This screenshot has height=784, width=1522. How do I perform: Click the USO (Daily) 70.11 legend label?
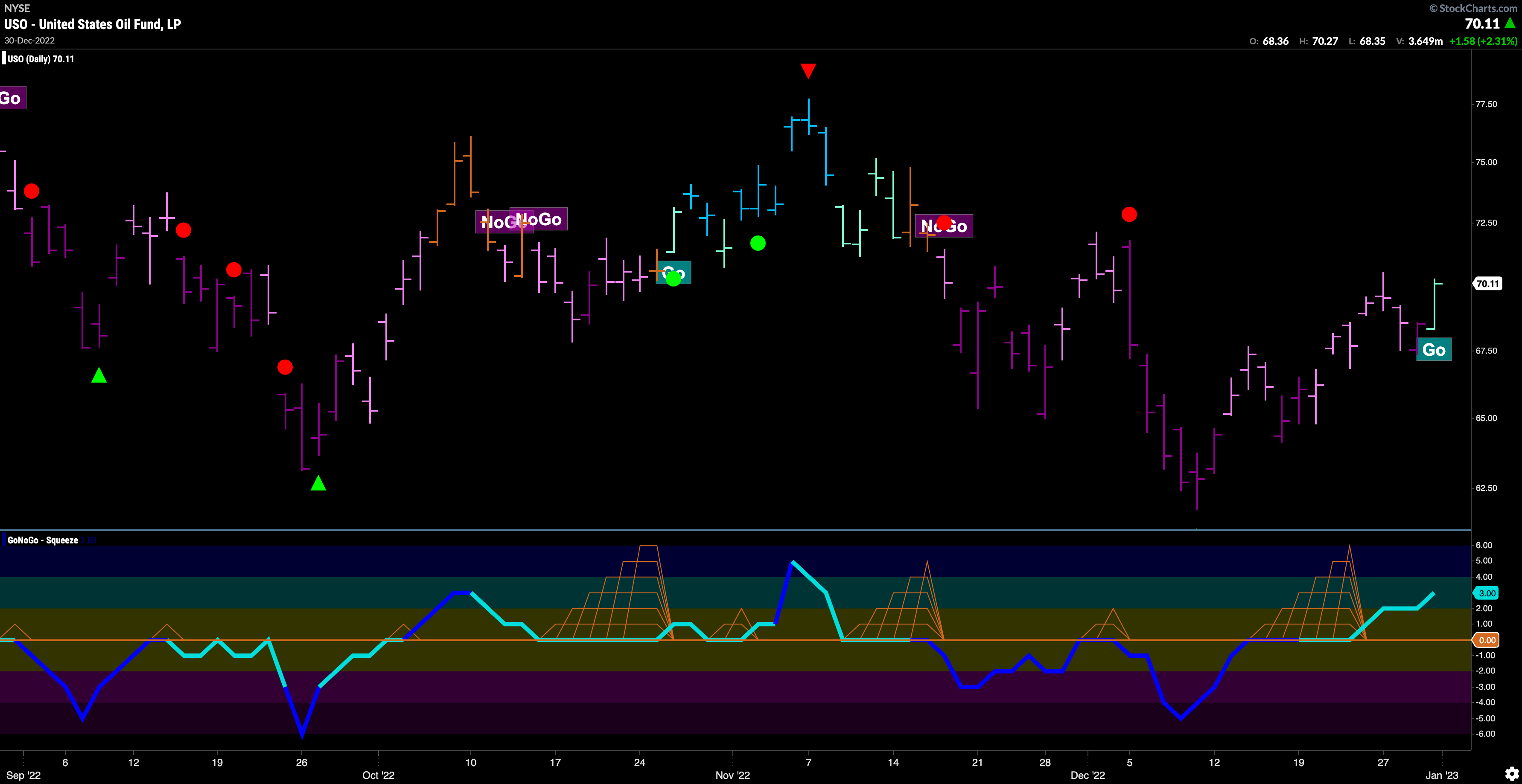pos(41,59)
